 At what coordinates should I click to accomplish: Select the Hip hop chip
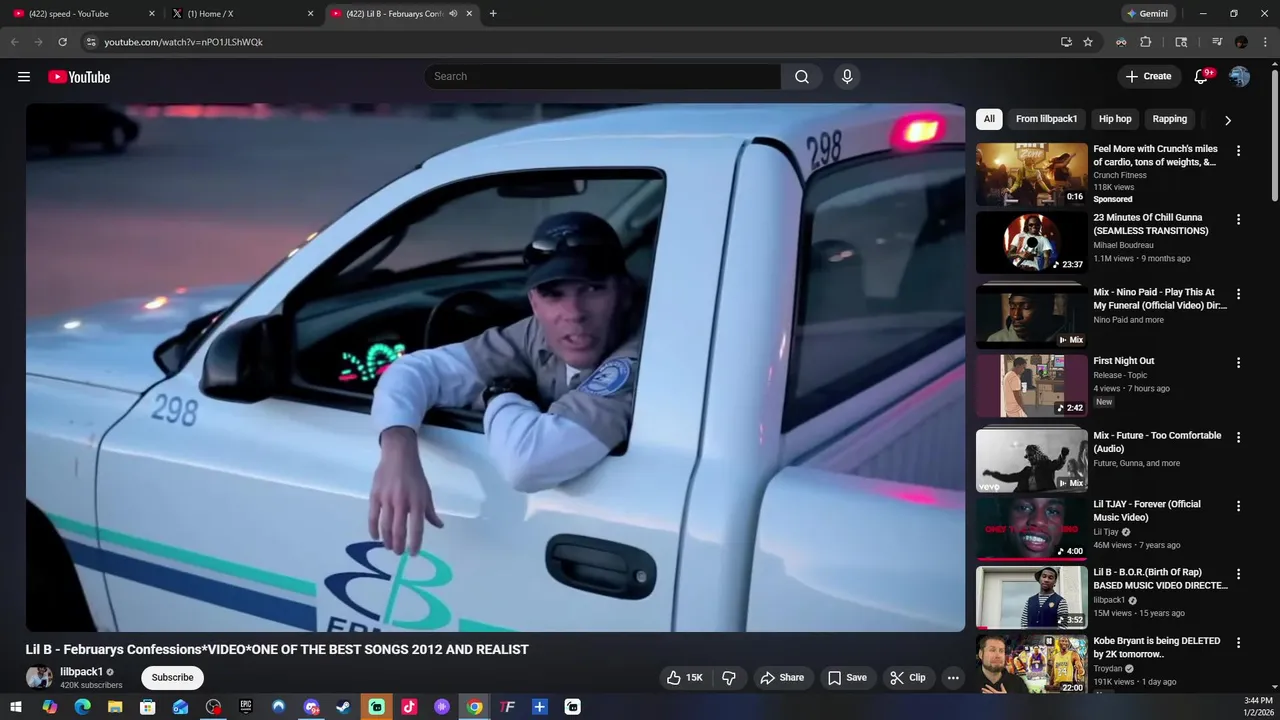1115,119
